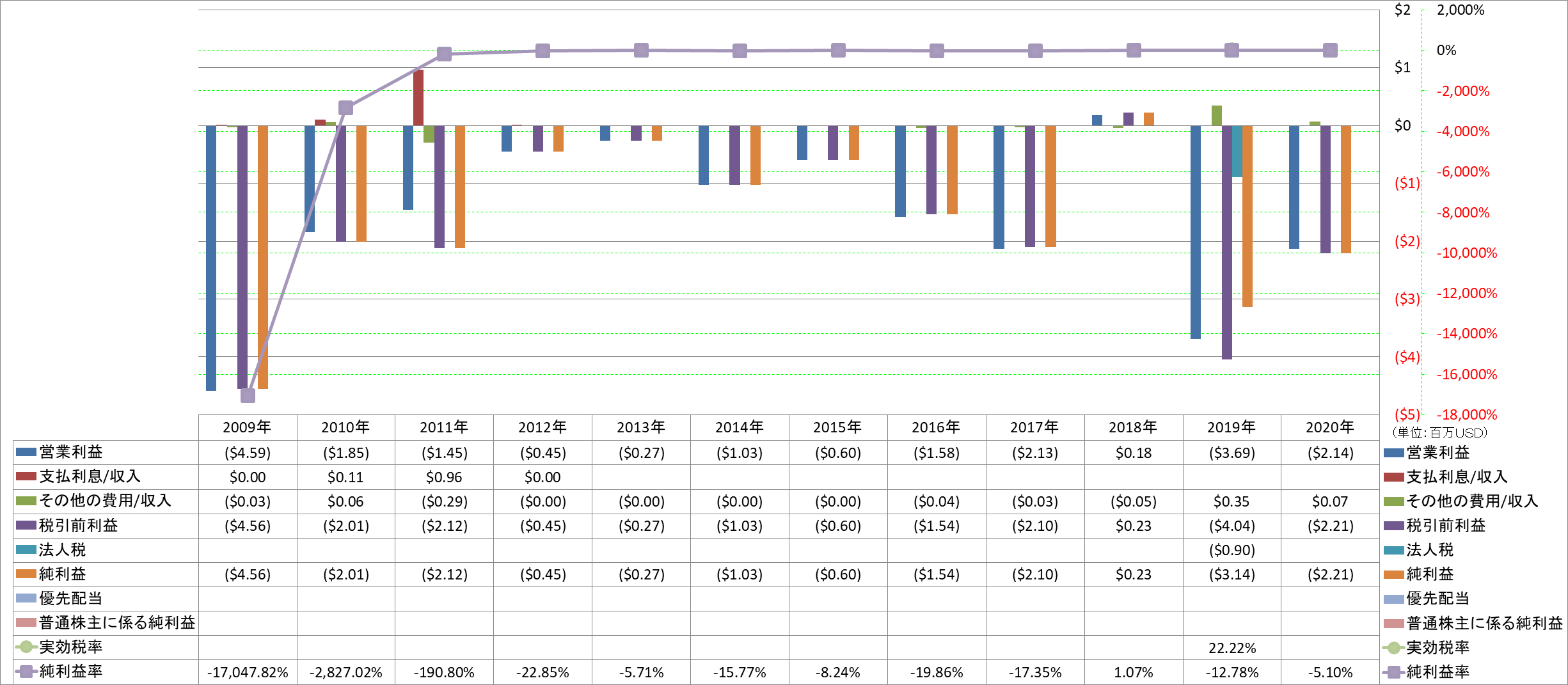This screenshot has width=1568, height=685.
Task: Select the 普通株主に係る純利益 label on left
Action: (118, 623)
